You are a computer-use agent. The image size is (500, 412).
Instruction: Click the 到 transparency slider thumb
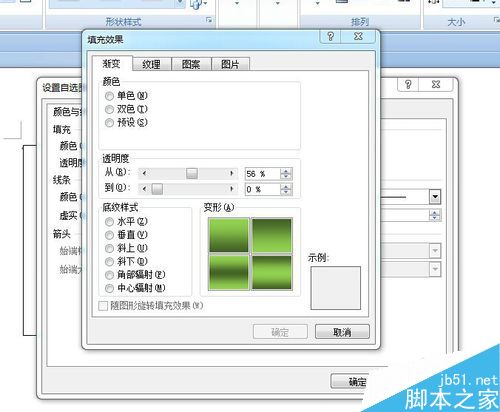point(157,189)
